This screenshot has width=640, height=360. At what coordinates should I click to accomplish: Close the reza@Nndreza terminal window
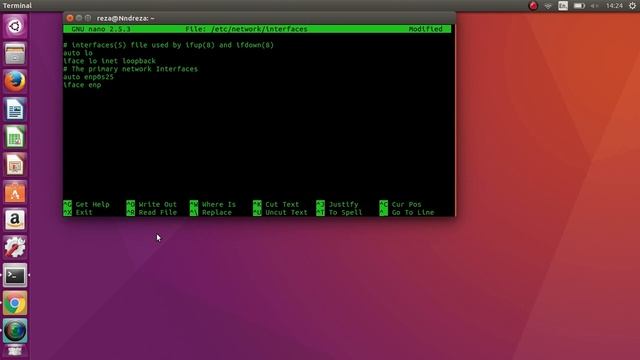tap(70, 18)
